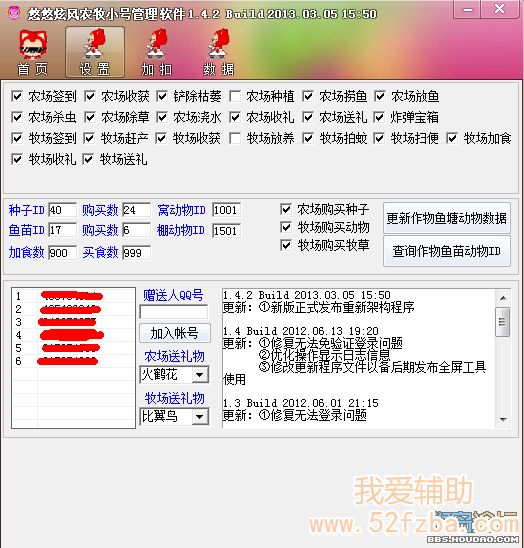This screenshot has width=524, height=548.
Task: Select the 设置 settings tab icon
Action: tap(95, 52)
